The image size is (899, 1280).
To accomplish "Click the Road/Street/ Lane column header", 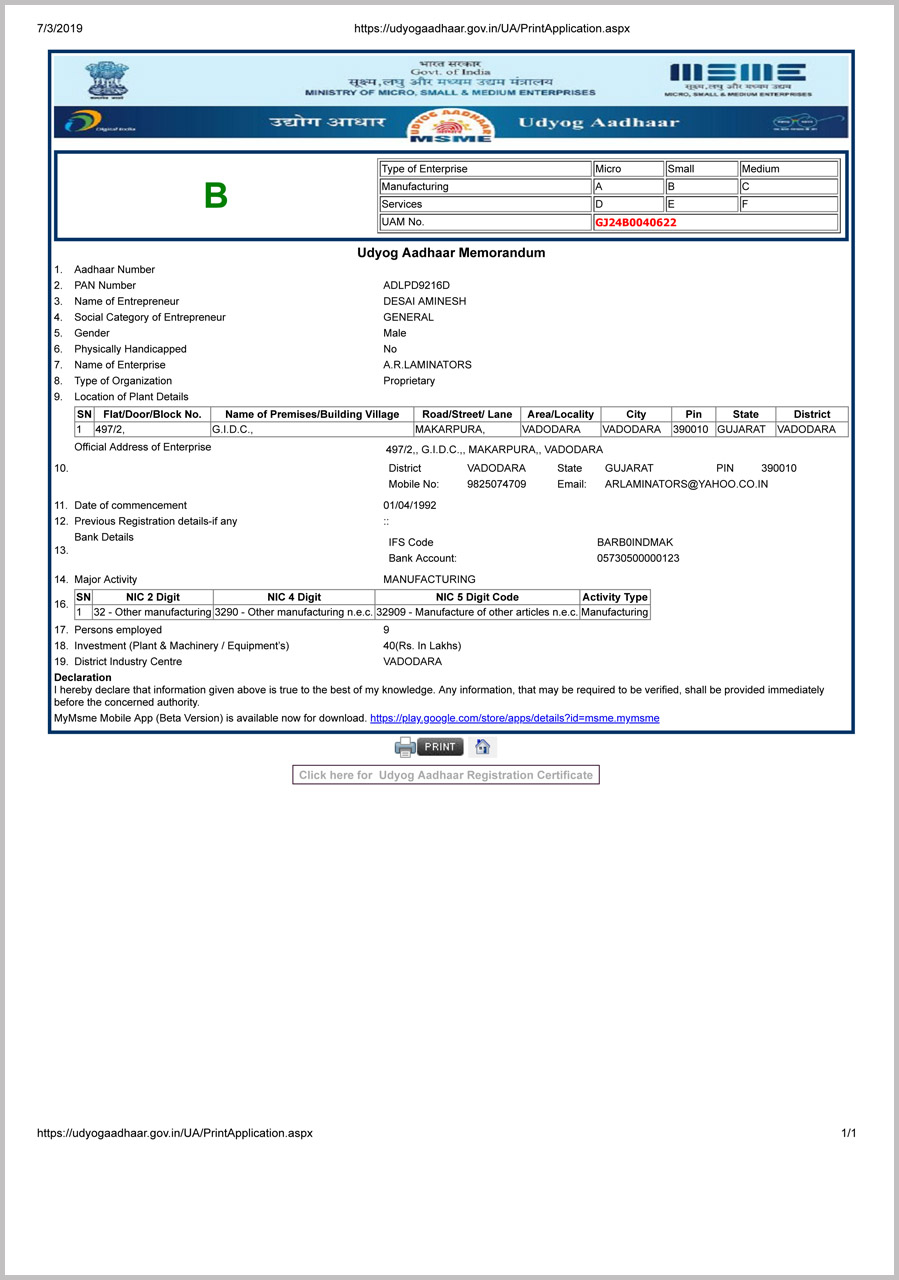I will tap(467, 414).
